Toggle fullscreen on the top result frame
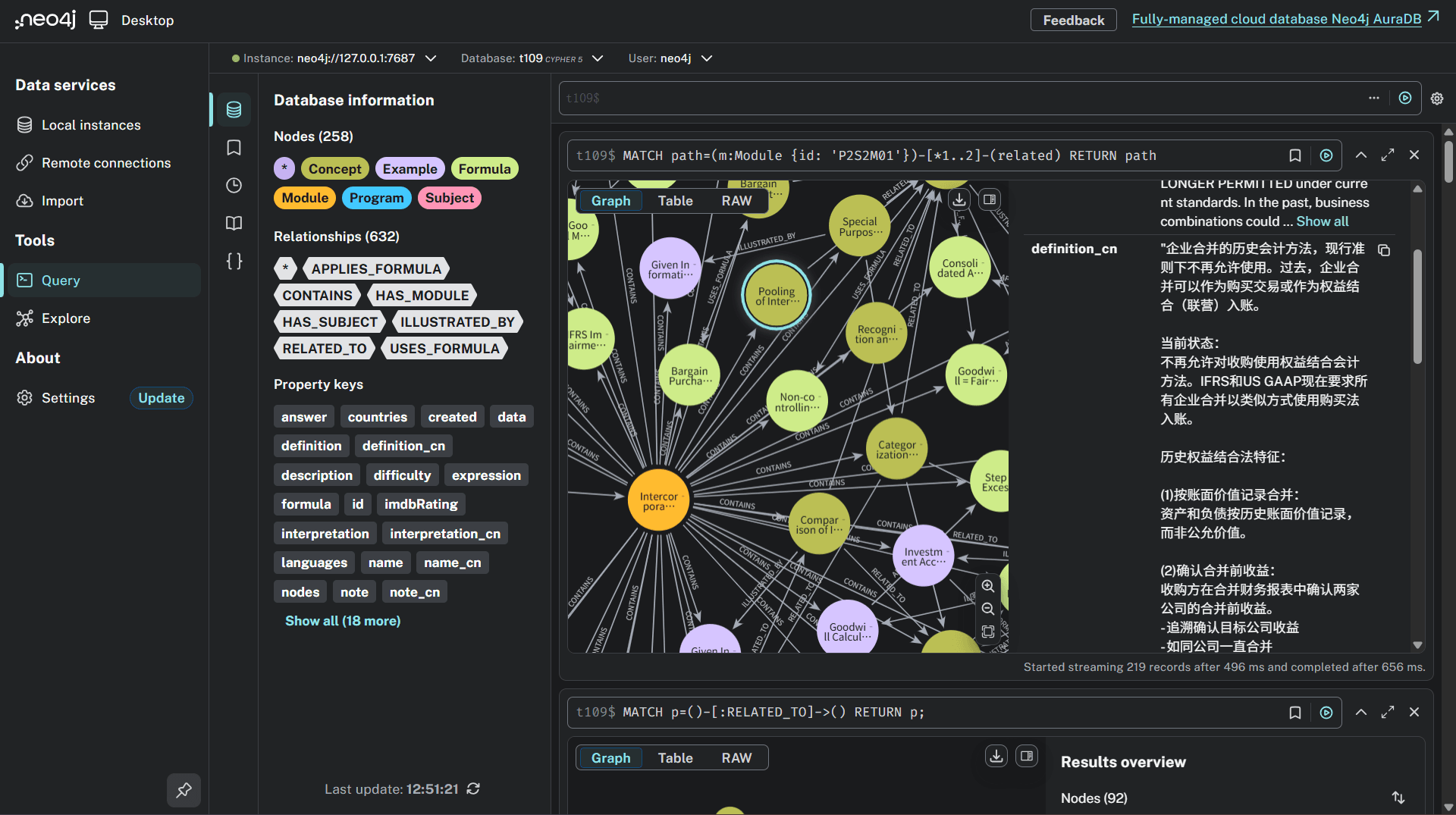 (x=1388, y=155)
